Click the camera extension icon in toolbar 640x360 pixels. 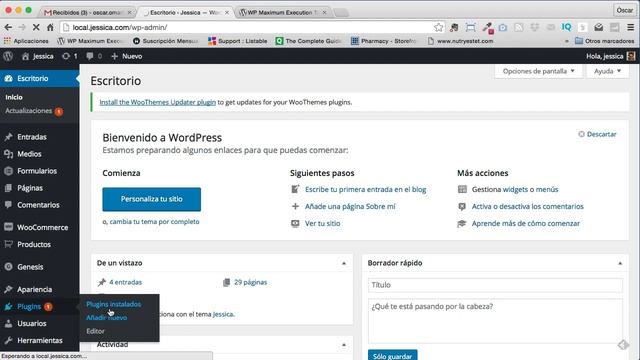click(x=503, y=27)
